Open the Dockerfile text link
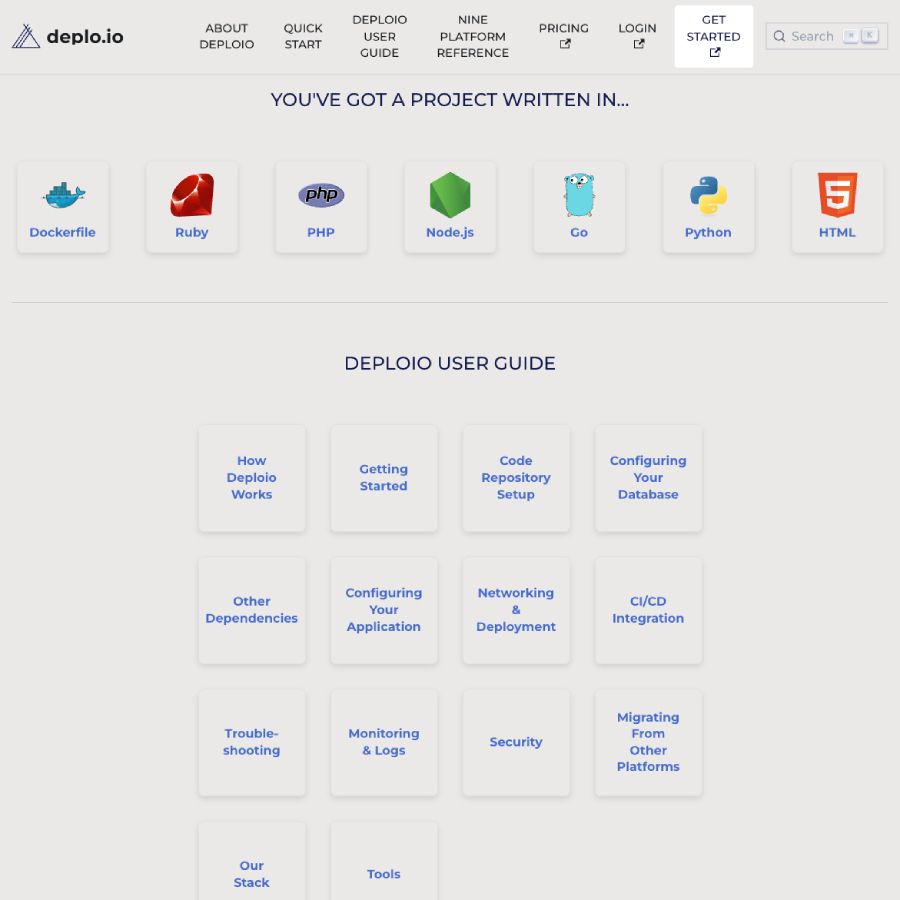 coord(63,232)
